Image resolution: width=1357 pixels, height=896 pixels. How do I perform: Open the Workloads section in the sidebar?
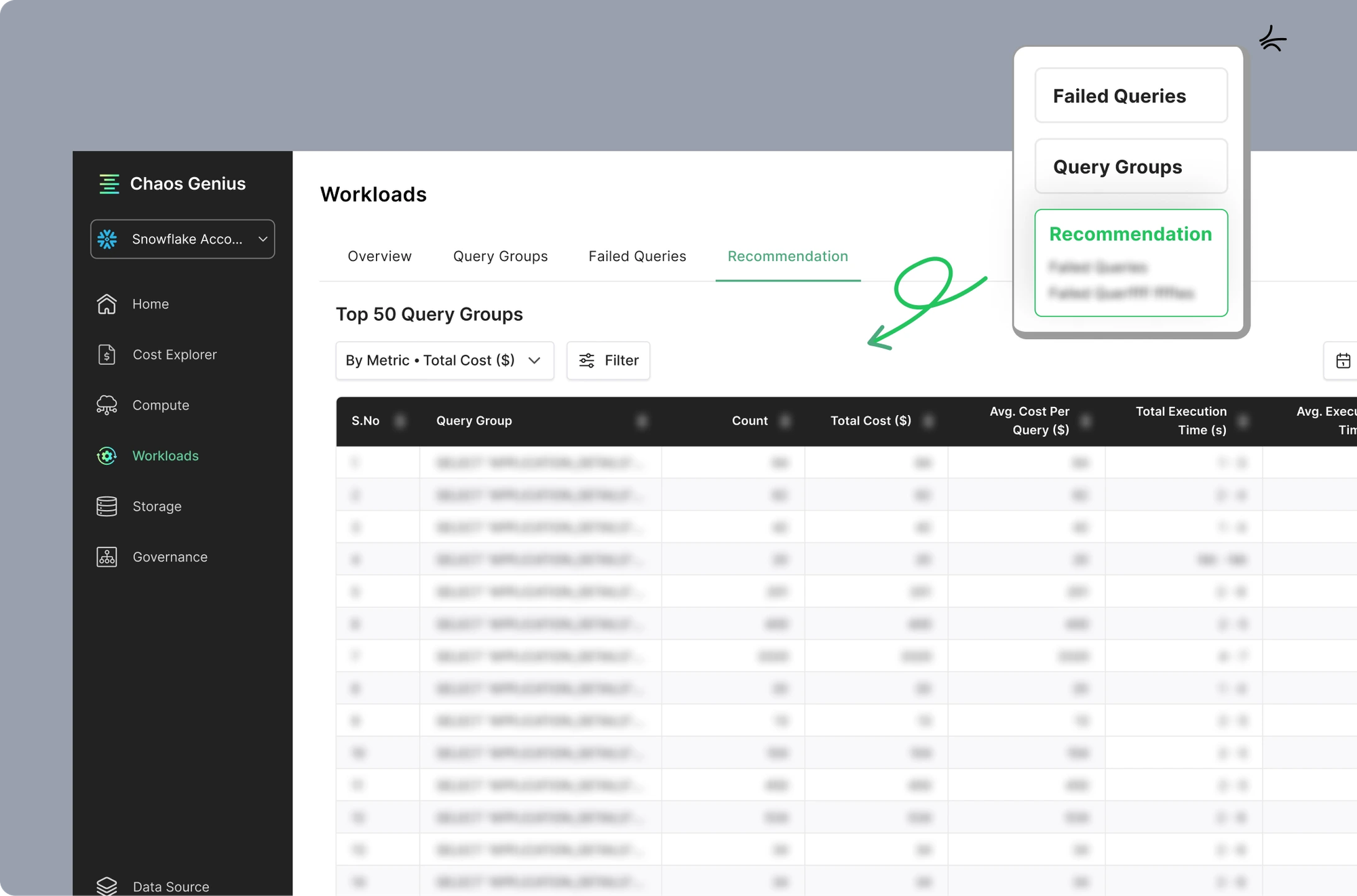[165, 455]
